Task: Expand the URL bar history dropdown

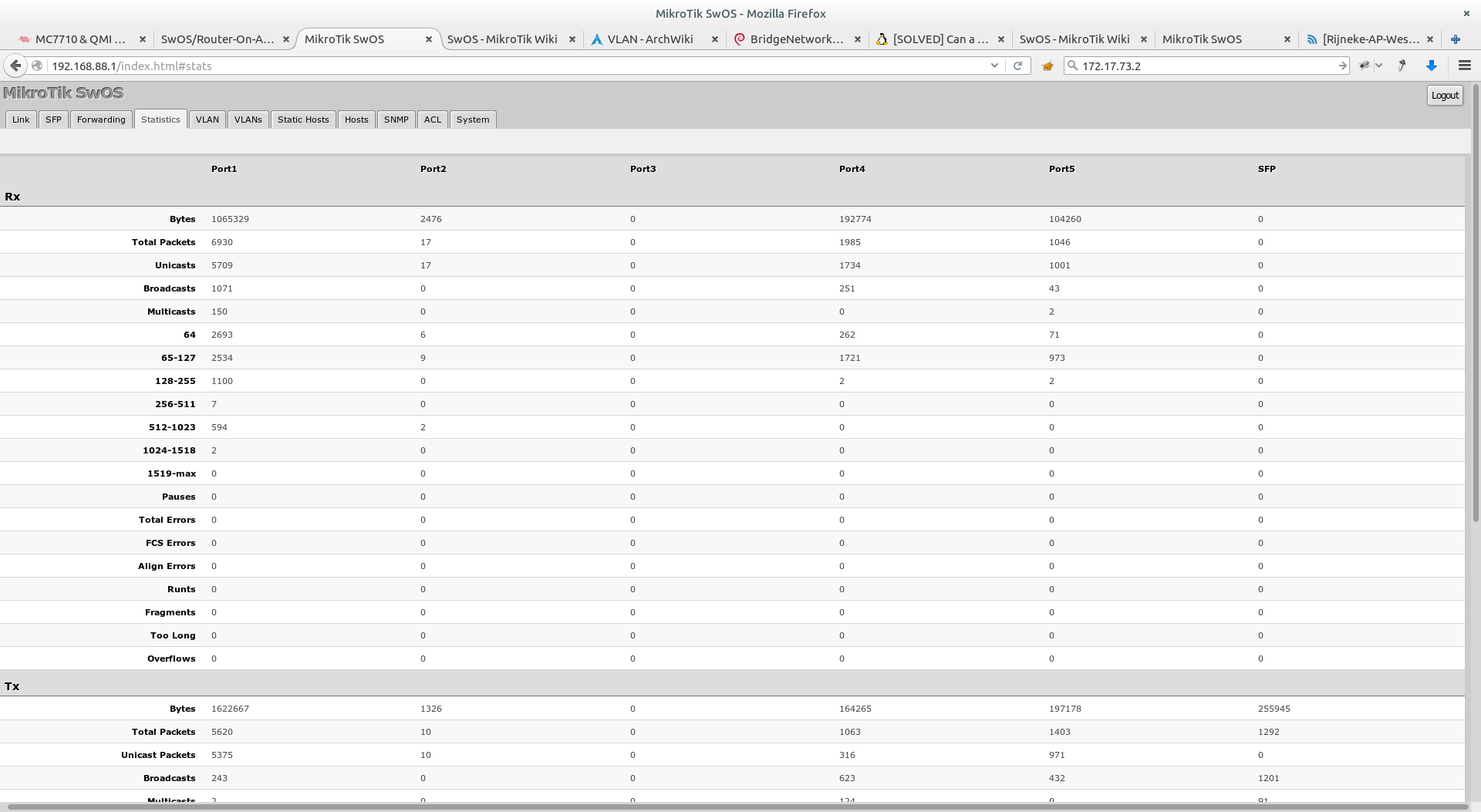Action: pos(994,66)
